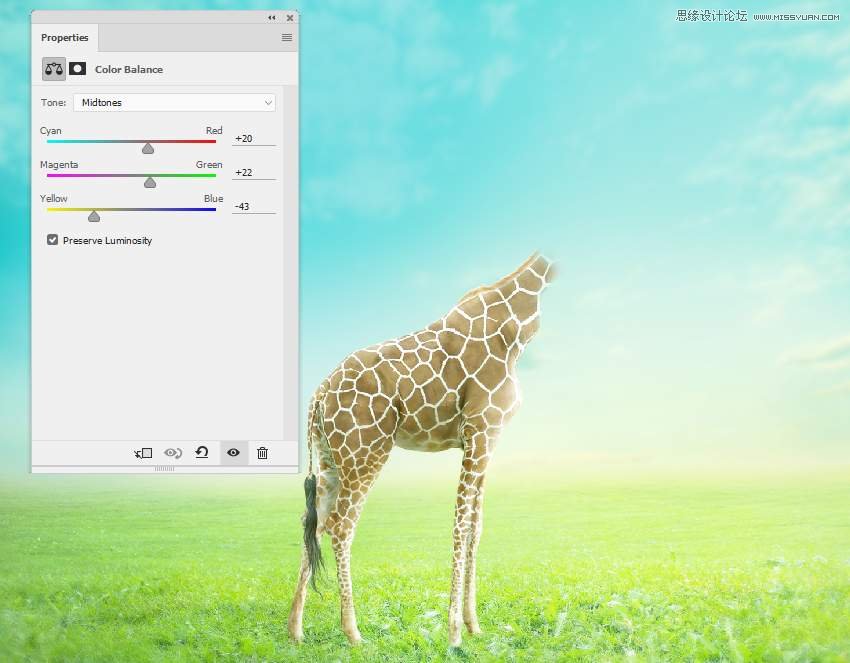Click the Yellow-Blue slider handle
The height and width of the screenshot is (663, 850).
[94, 216]
